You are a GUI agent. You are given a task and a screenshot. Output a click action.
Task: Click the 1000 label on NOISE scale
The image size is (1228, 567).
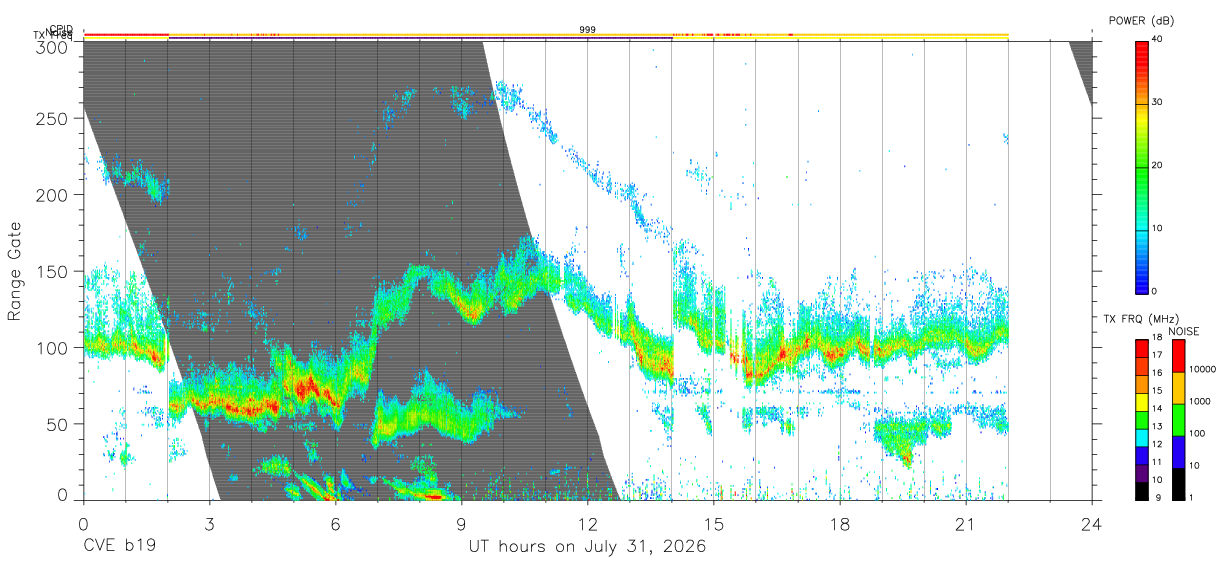[x=1201, y=402]
